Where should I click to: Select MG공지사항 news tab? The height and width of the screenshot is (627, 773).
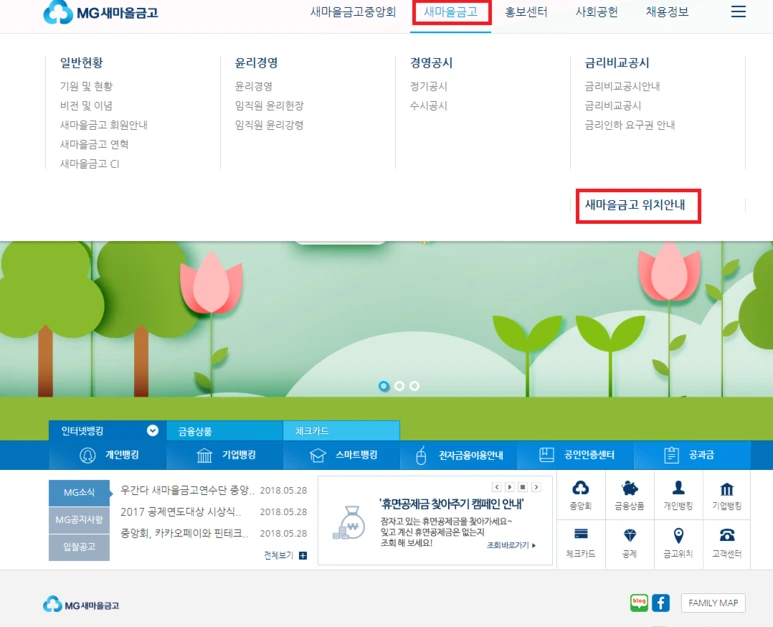[79, 520]
